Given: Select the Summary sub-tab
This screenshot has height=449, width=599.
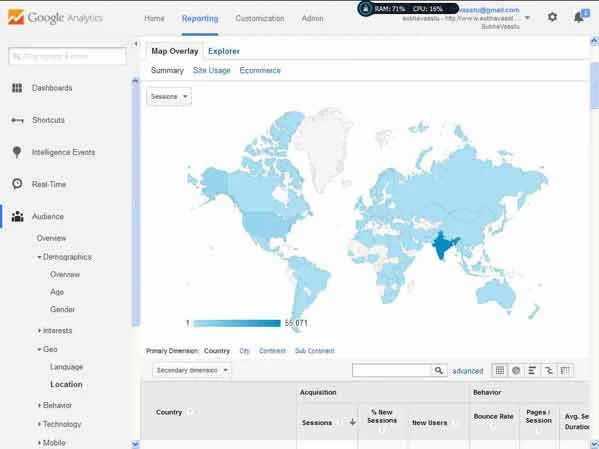Looking at the screenshot, I should [167, 71].
